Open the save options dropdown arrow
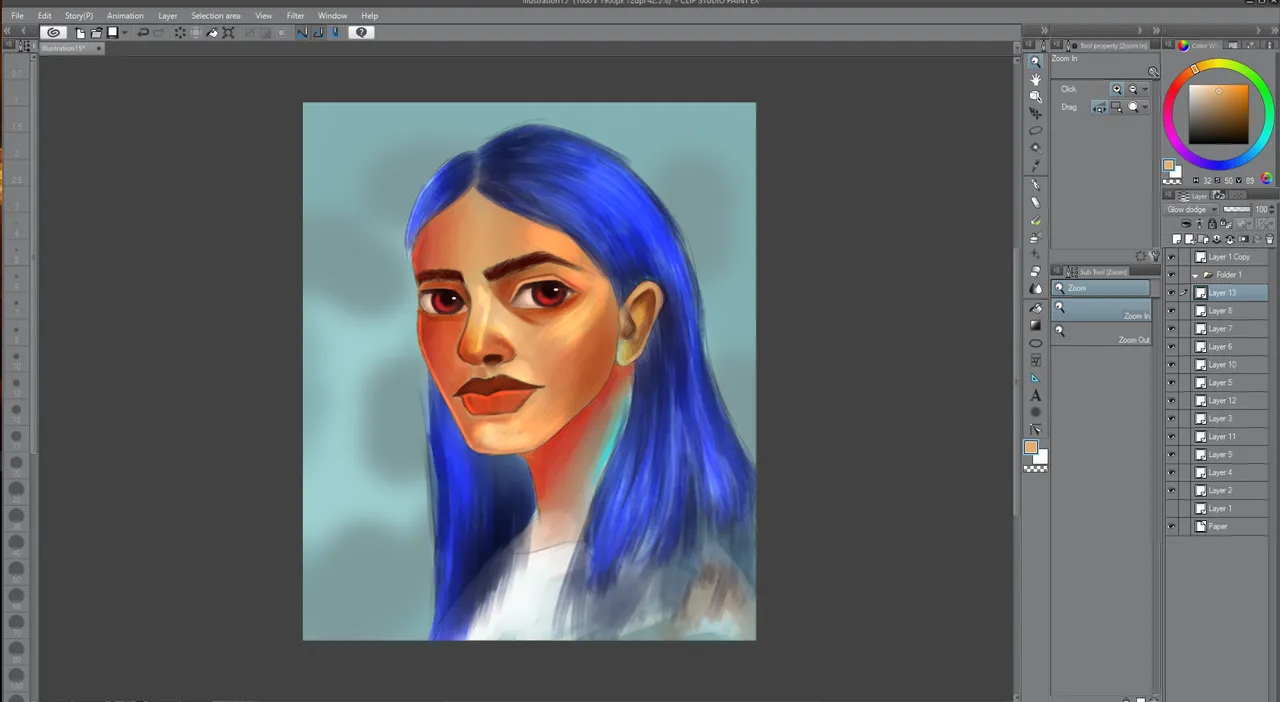The image size is (1280, 702). pyautogui.click(x=124, y=32)
